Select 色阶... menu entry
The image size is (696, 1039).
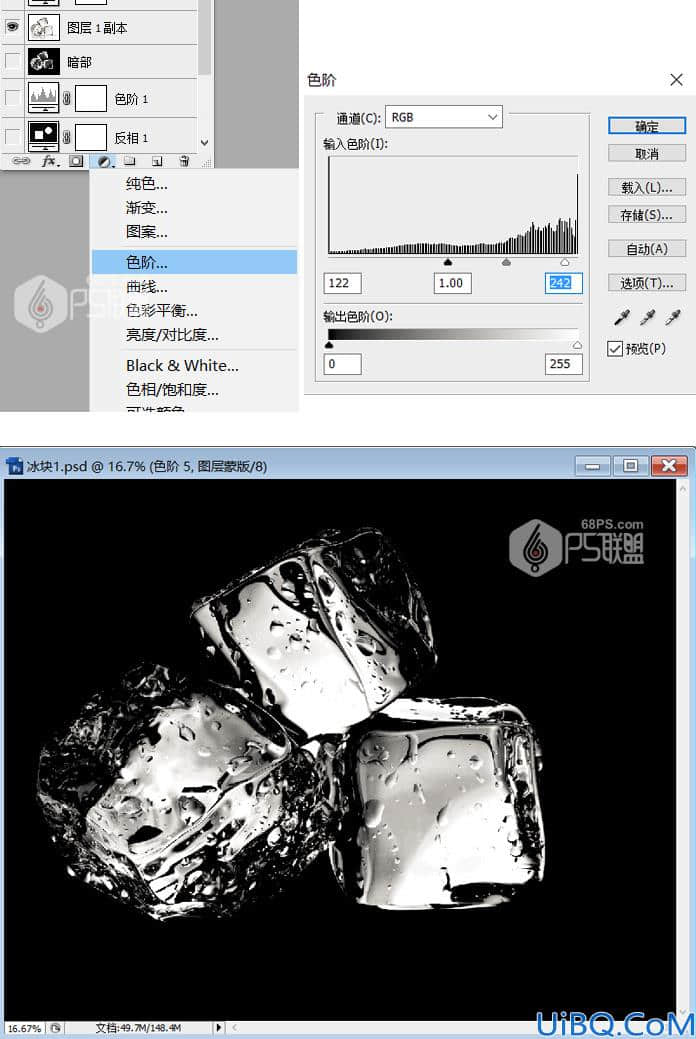tap(194, 262)
